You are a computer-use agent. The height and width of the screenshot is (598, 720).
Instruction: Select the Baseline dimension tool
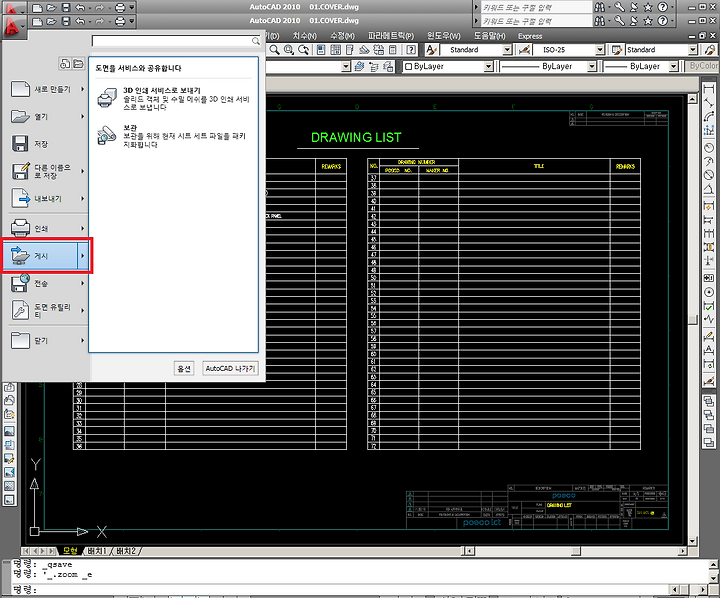[709, 220]
